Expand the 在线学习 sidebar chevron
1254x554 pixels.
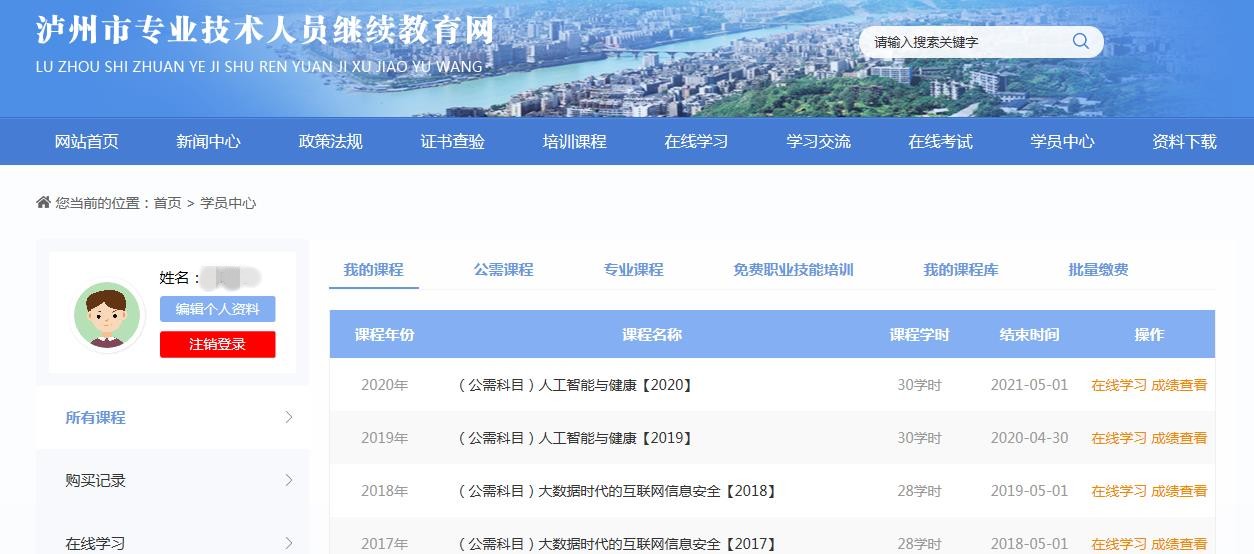pyautogui.click(x=289, y=543)
